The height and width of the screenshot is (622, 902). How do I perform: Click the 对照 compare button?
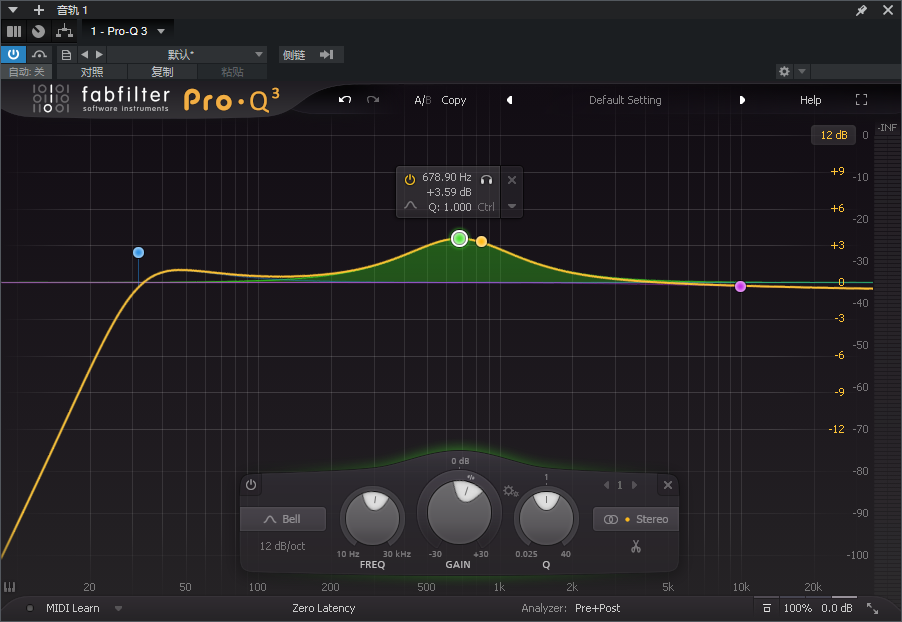tap(92, 72)
